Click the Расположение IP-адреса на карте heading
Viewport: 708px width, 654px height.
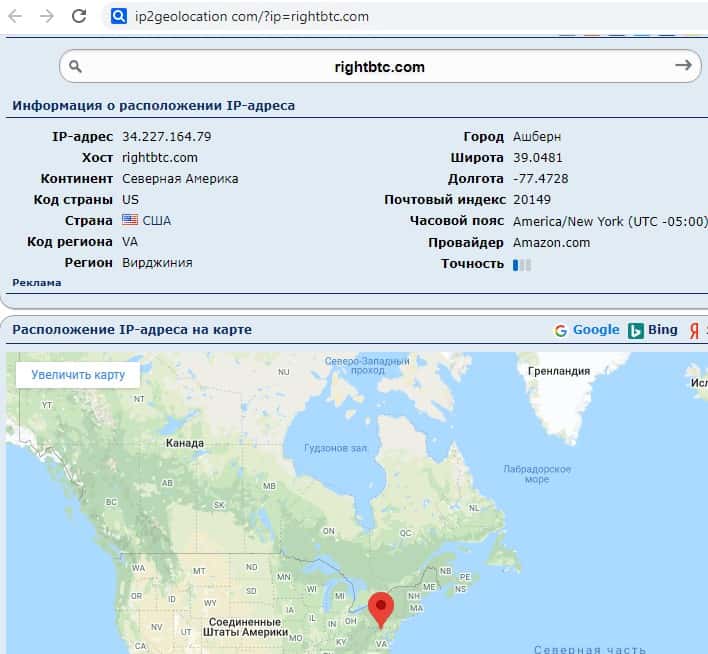(x=132, y=330)
